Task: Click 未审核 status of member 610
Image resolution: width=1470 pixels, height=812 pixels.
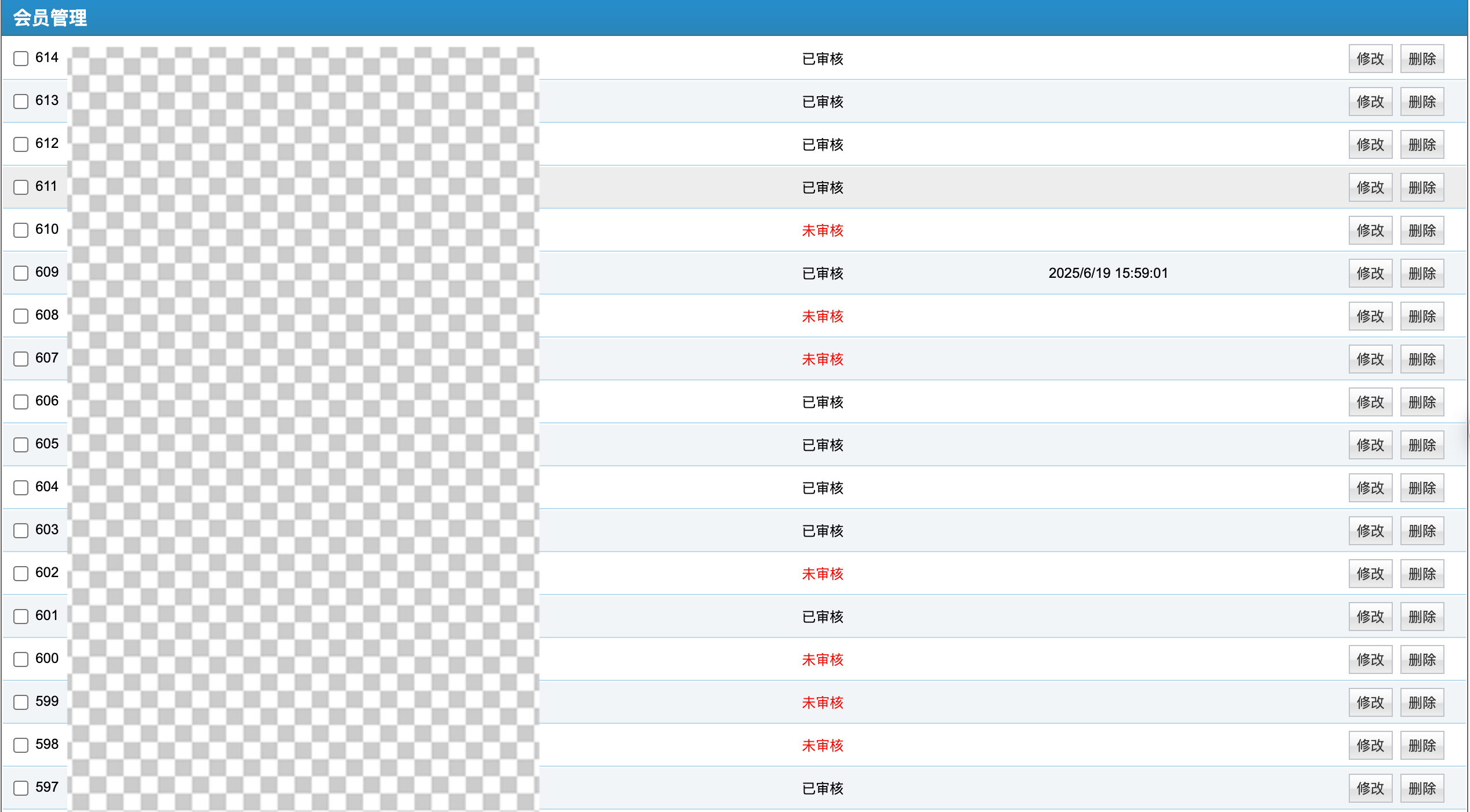Action: [x=822, y=231]
